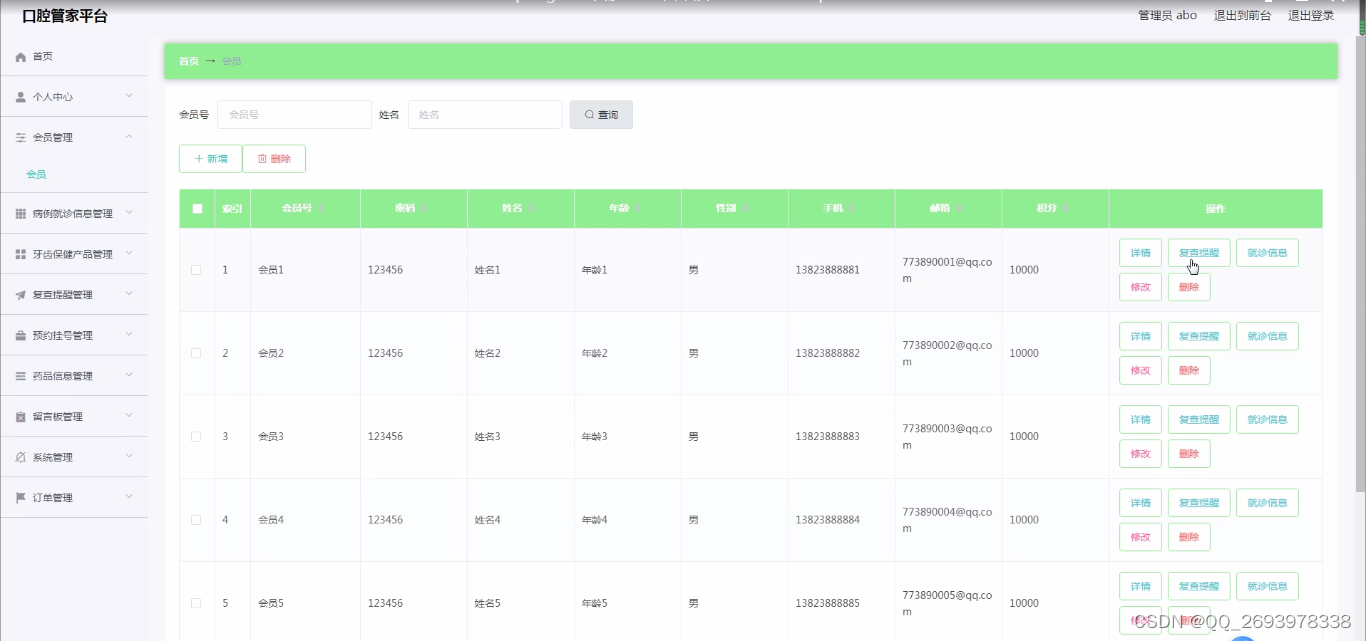Open 详情 for row 会员1
This screenshot has height=641, width=1366.
point(1140,253)
